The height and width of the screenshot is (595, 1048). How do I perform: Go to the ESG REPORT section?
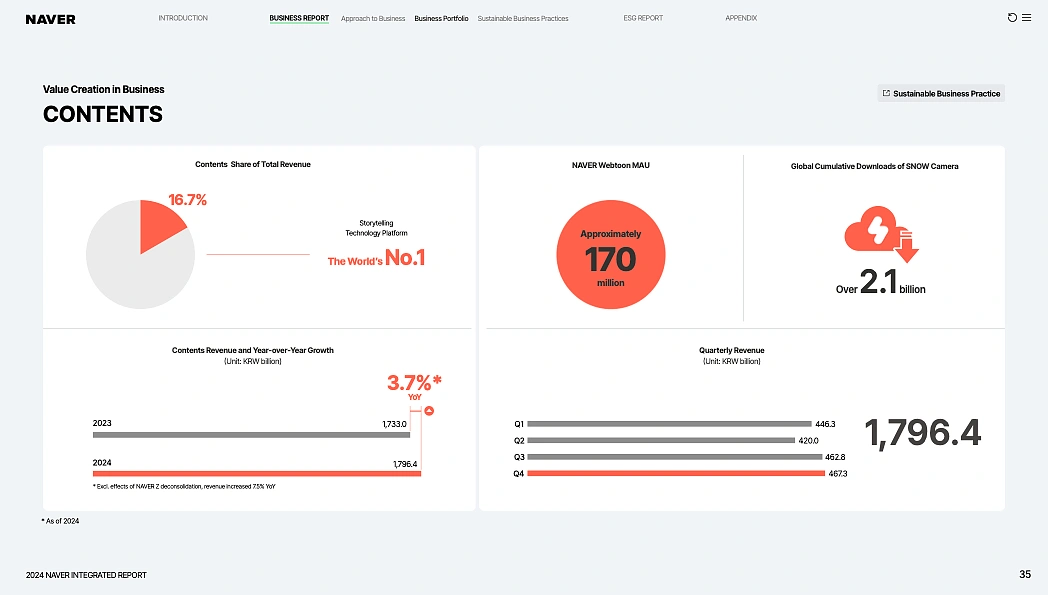[643, 18]
